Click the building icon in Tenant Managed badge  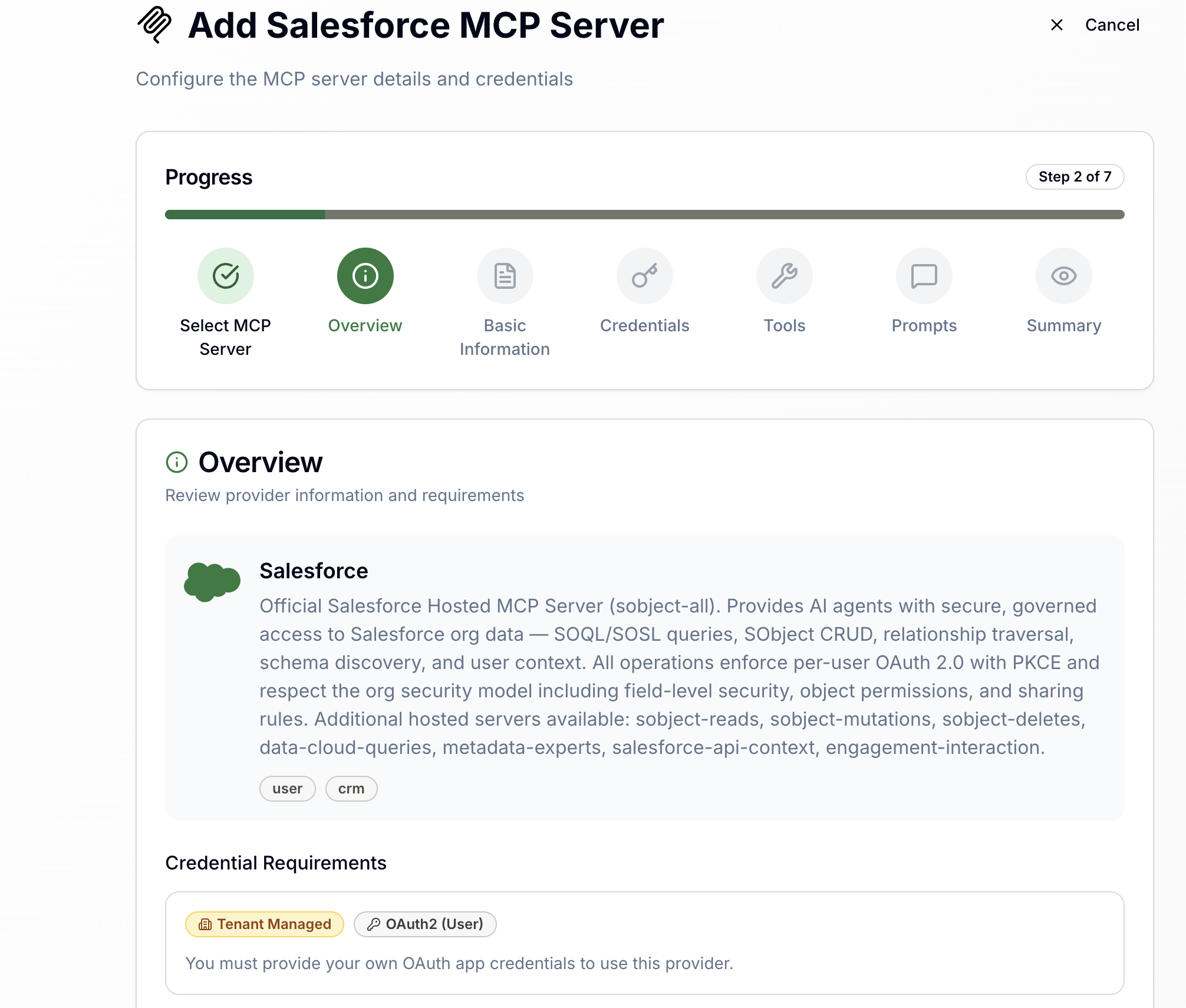[205, 924]
